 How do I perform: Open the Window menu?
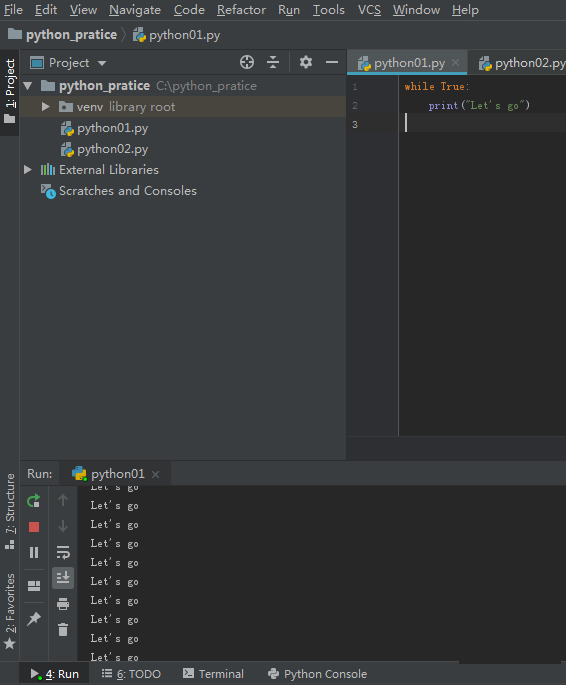[416, 10]
